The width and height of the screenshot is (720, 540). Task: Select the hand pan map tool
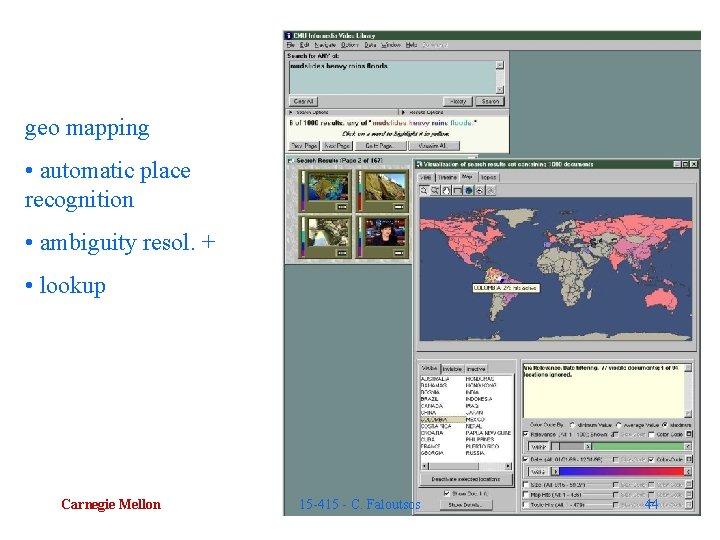pos(446,190)
